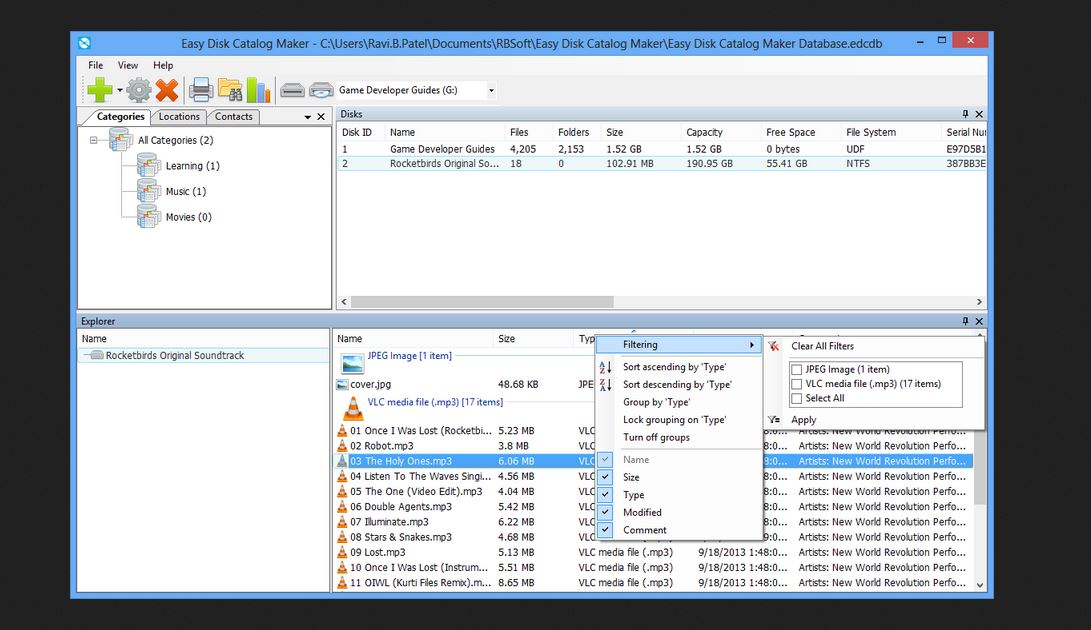1091x630 pixels.
Task: Choose Sort ascending by 'Type'
Action: (x=674, y=367)
